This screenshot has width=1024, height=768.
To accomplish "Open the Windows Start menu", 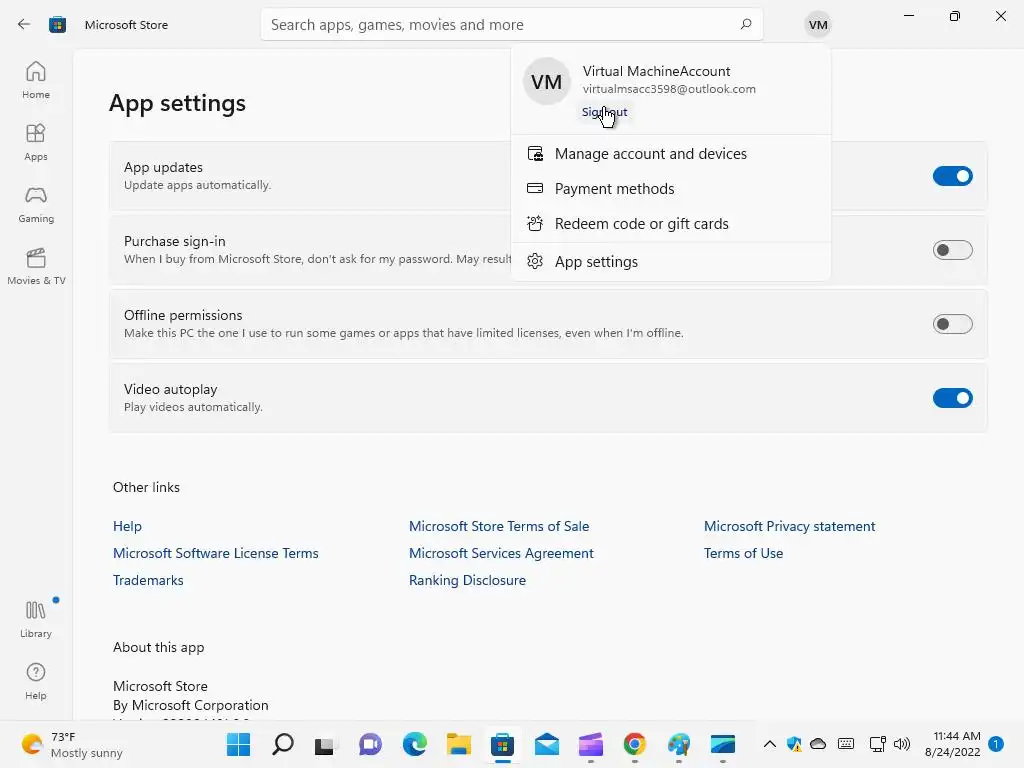I will pos(238,744).
